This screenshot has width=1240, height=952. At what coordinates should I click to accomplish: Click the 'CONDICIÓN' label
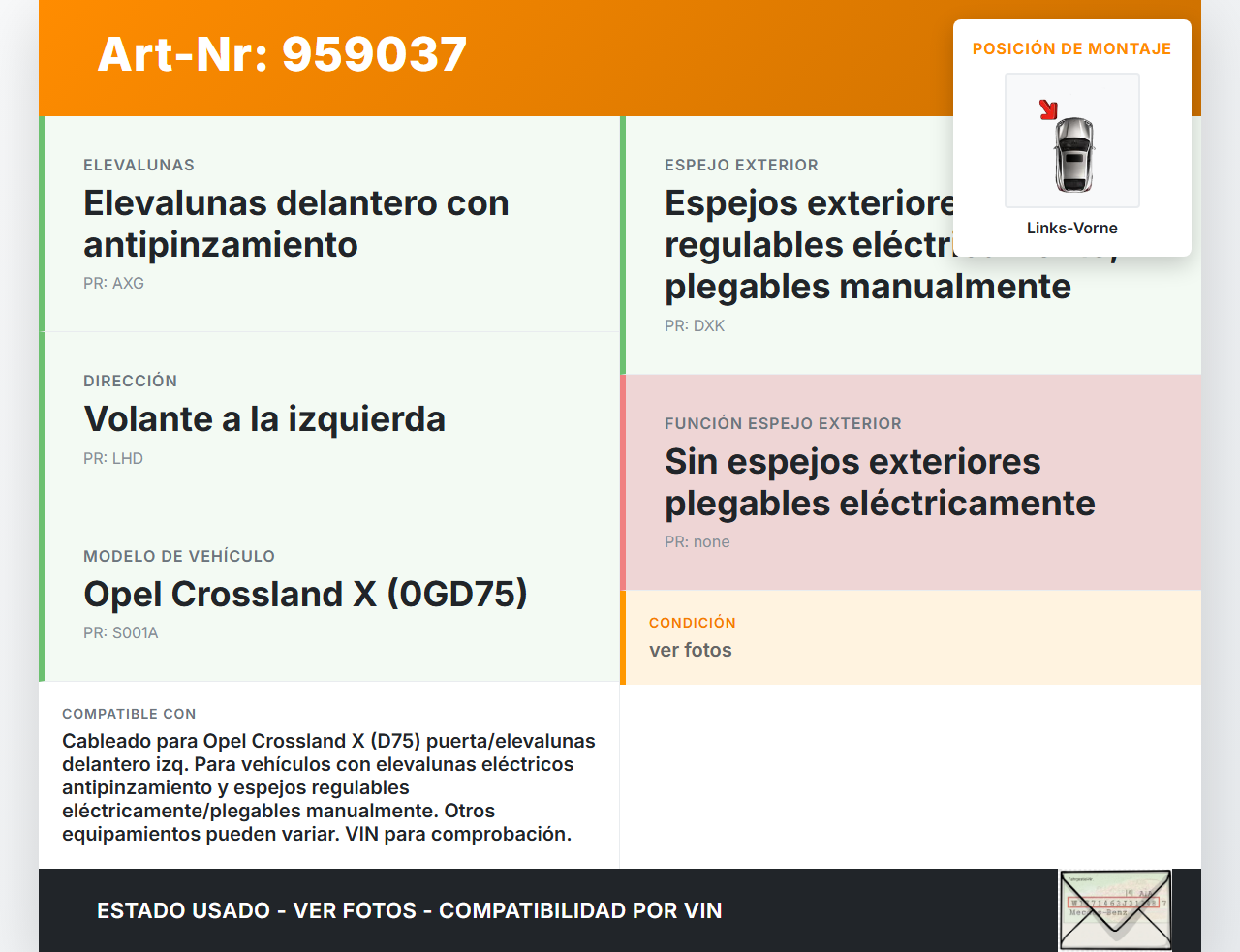point(693,623)
